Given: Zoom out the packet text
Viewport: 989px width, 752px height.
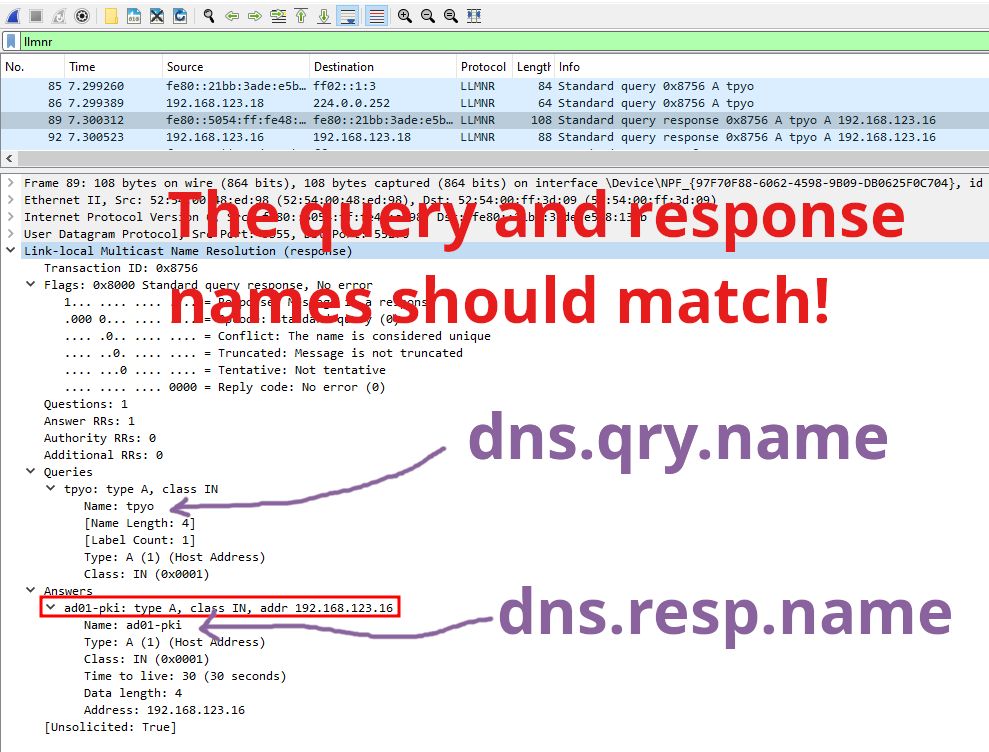Looking at the screenshot, I should click(428, 16).
